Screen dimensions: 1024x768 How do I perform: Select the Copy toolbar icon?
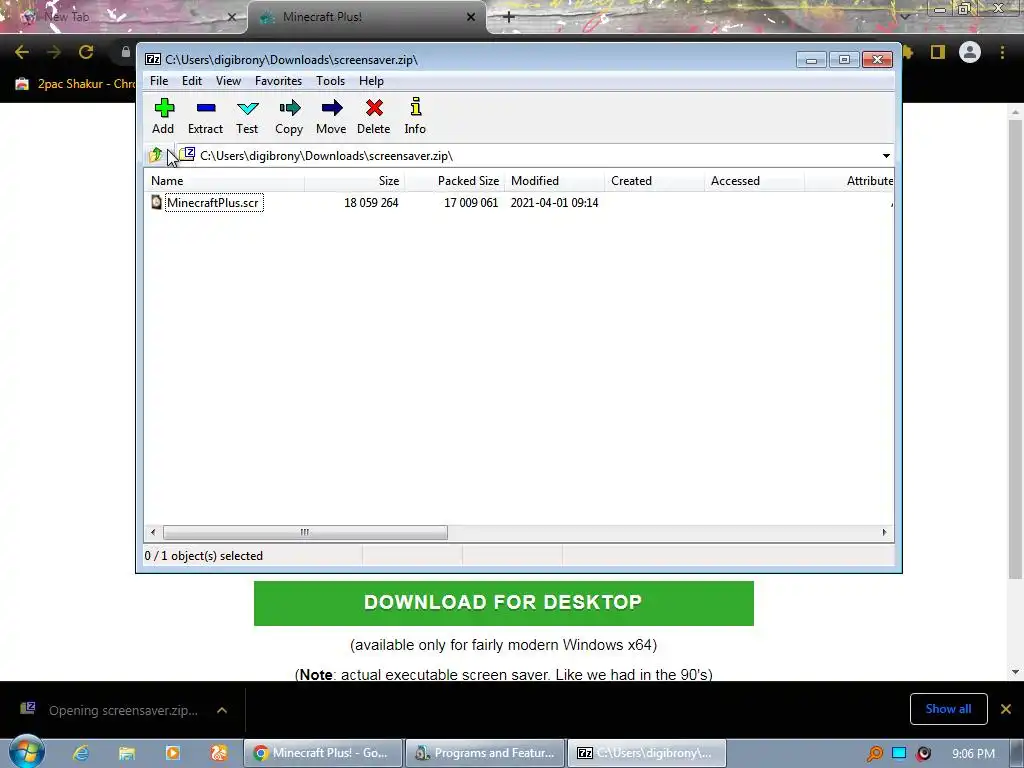(289, 116)
